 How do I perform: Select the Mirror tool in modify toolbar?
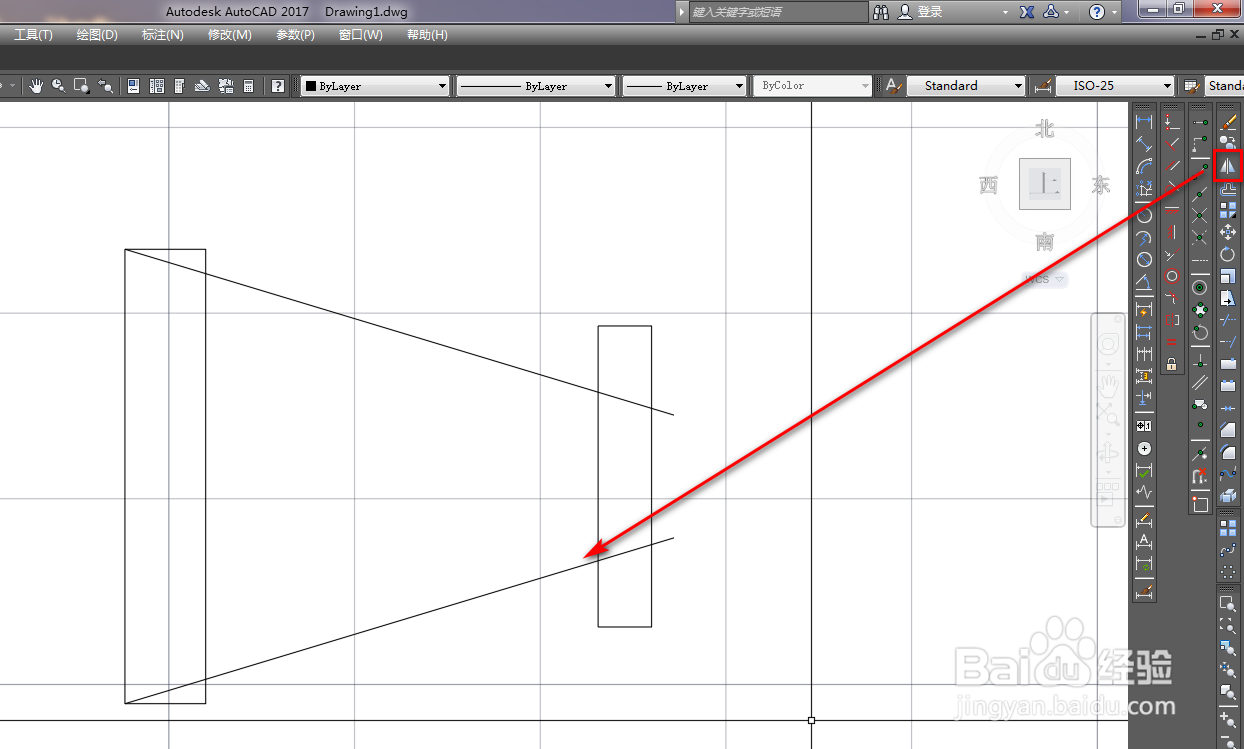pyautogui.click(x=1227, y=166)
